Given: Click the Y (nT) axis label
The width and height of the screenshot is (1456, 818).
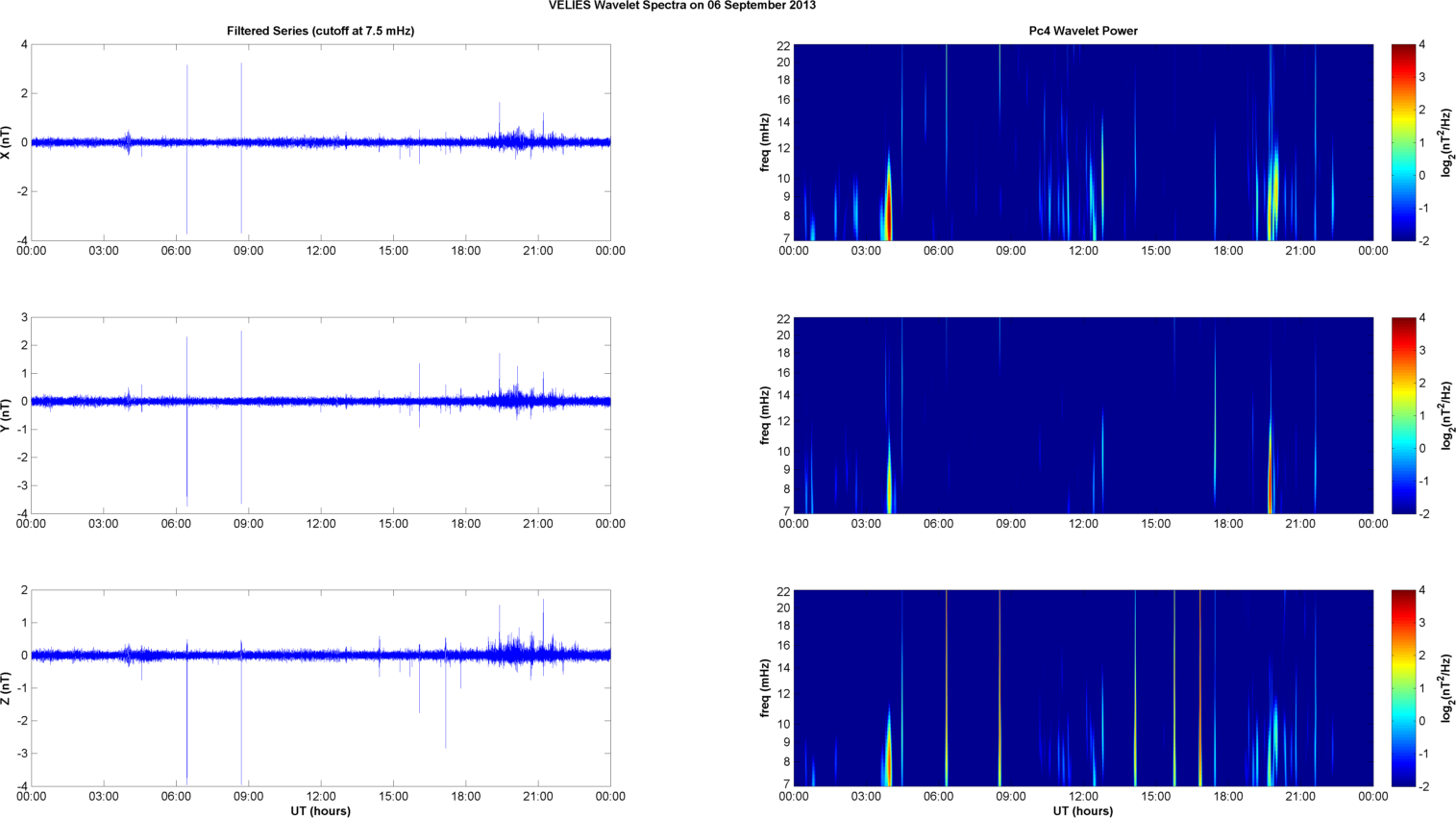Looking at the screenshot, I should [x=7, y=415].
